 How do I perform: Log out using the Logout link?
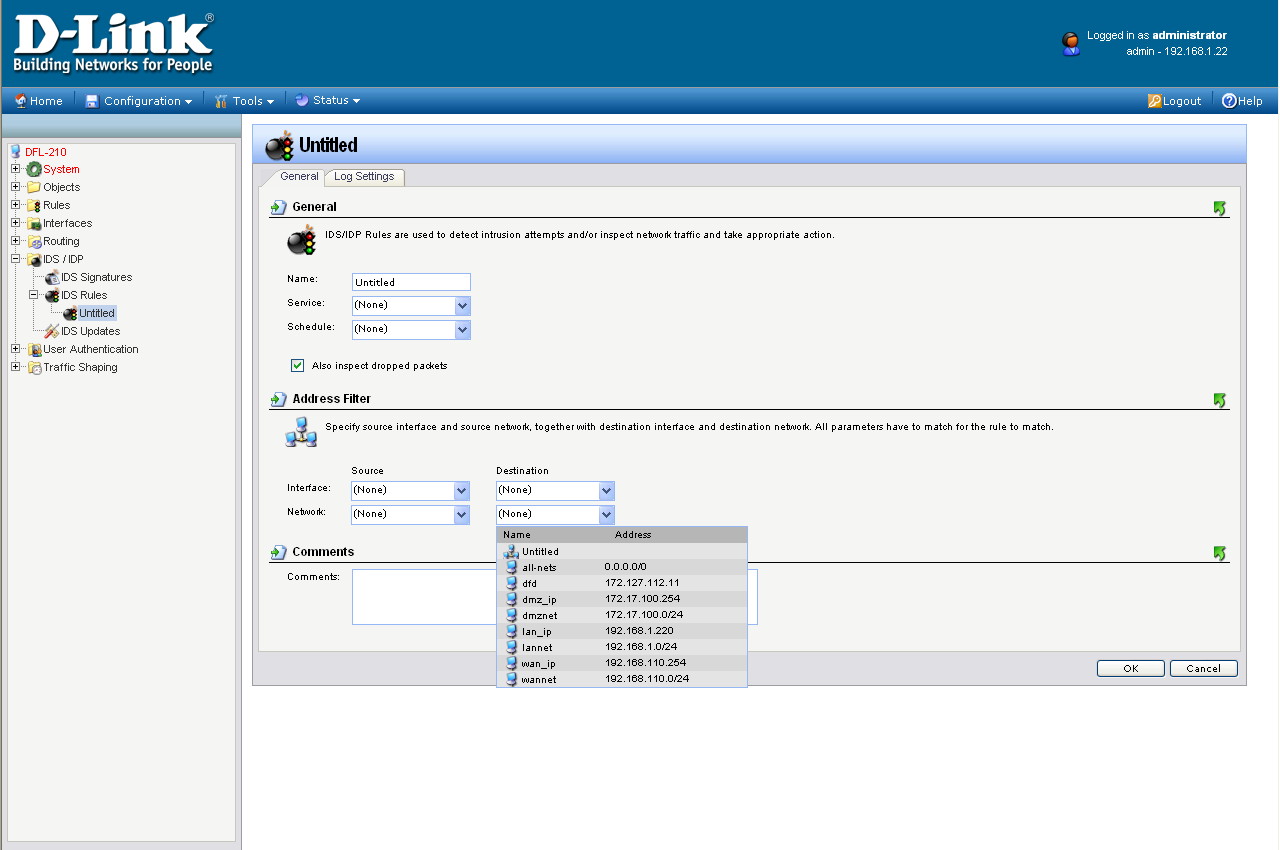coord(1175,101)
